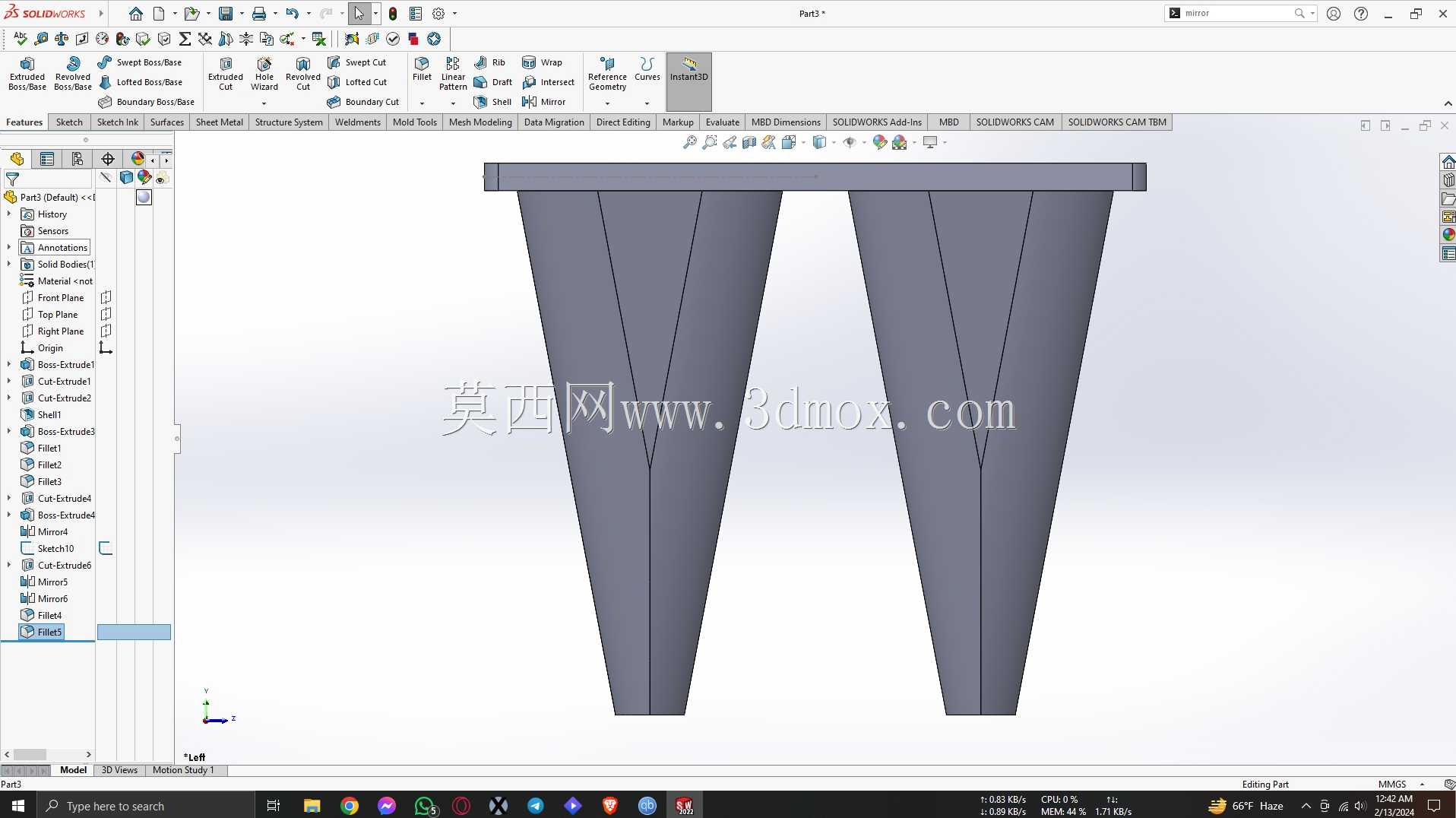Toggle Top Plane visibility icon
The height and width of the screenshot is (818, 1456).
pyautogui.click(x=106, y=314)
